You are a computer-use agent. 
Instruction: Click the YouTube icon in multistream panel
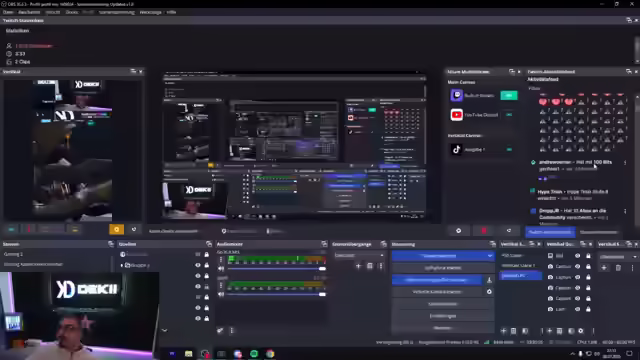[456, 115]
